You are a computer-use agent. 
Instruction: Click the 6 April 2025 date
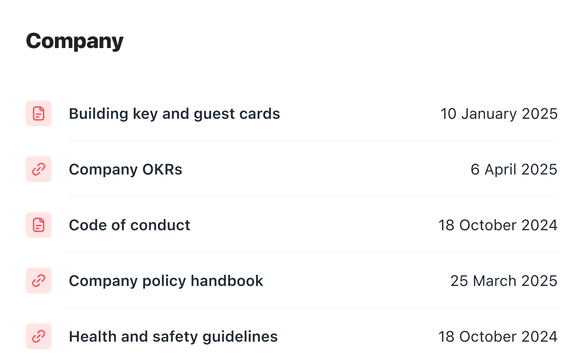tap(514, 170)
